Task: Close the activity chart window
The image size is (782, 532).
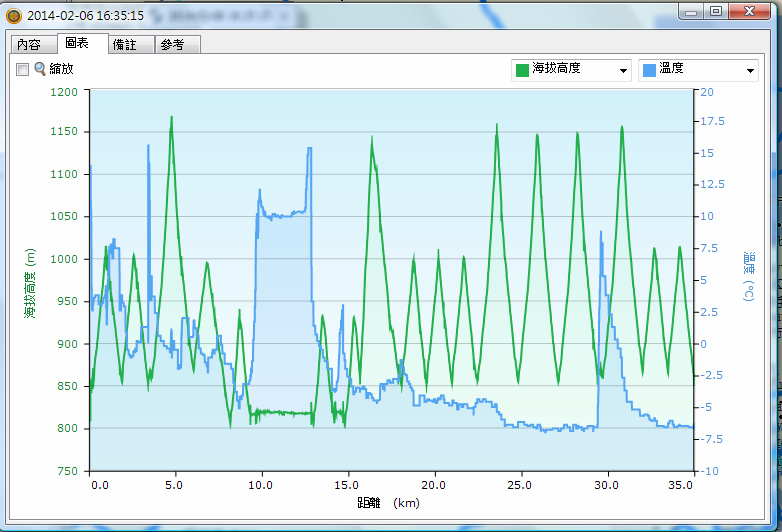Action: coord(750,11)
